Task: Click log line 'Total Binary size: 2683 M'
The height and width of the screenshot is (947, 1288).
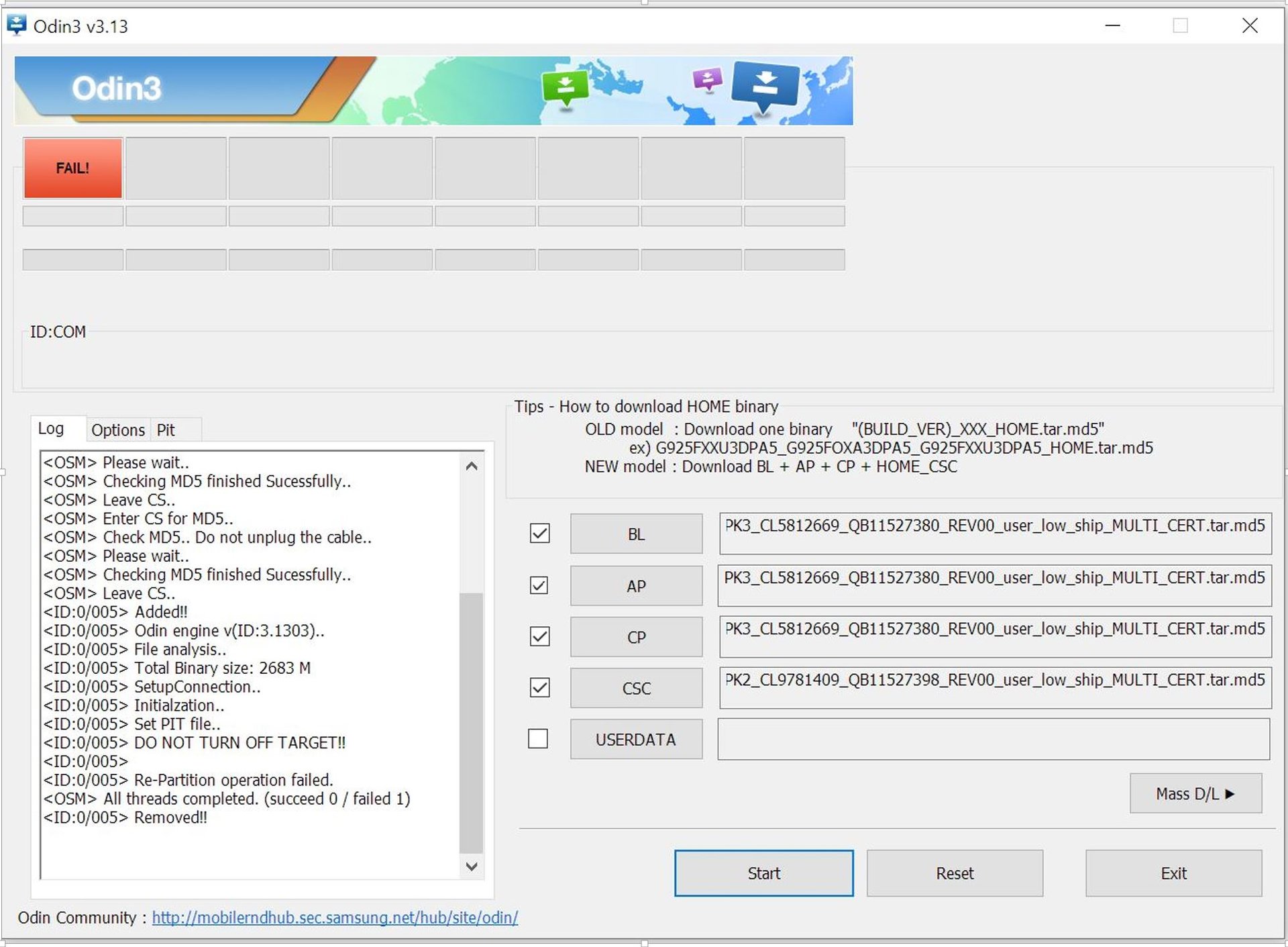Action: 177,668
